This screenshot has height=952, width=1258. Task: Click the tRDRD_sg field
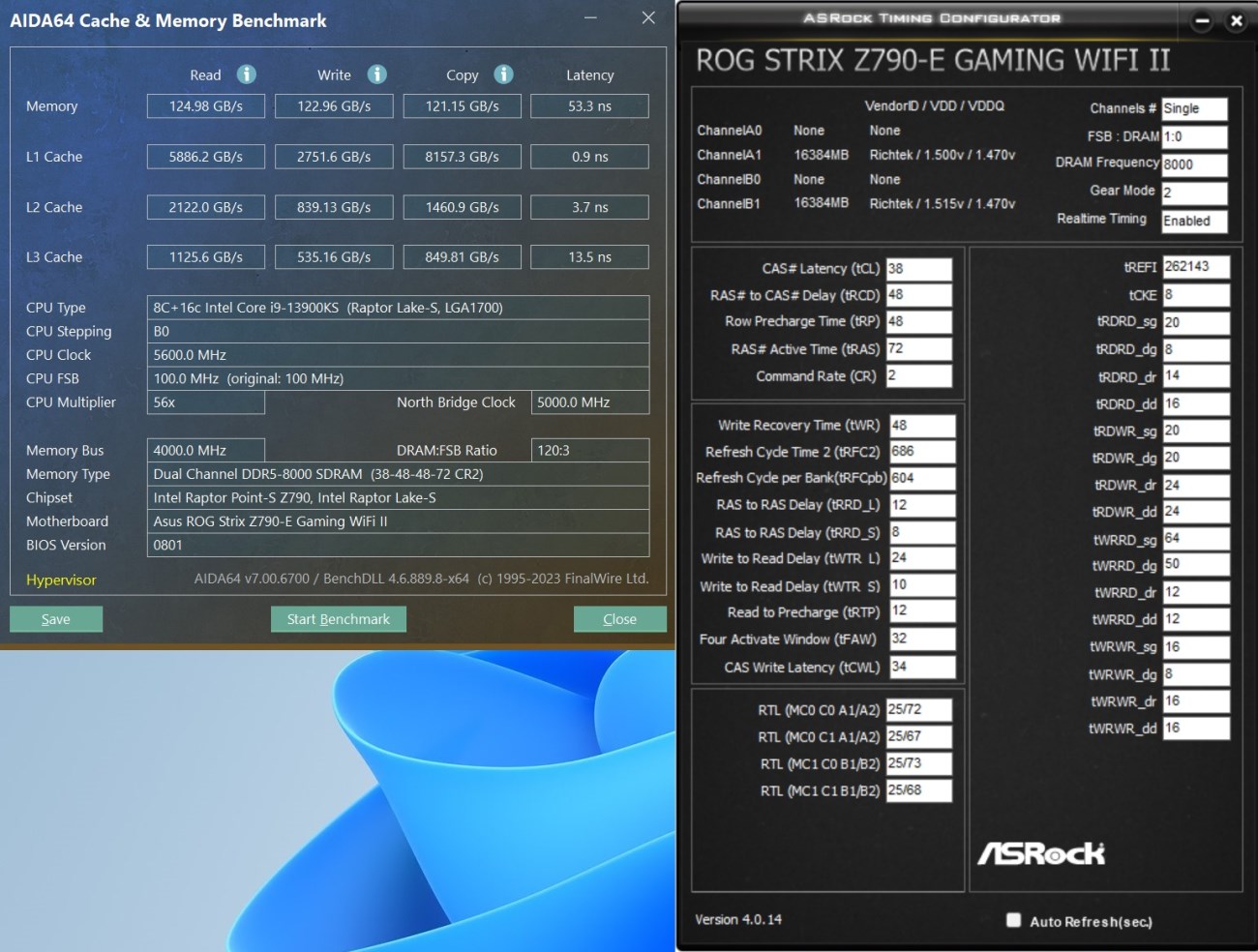(1196, 322)
